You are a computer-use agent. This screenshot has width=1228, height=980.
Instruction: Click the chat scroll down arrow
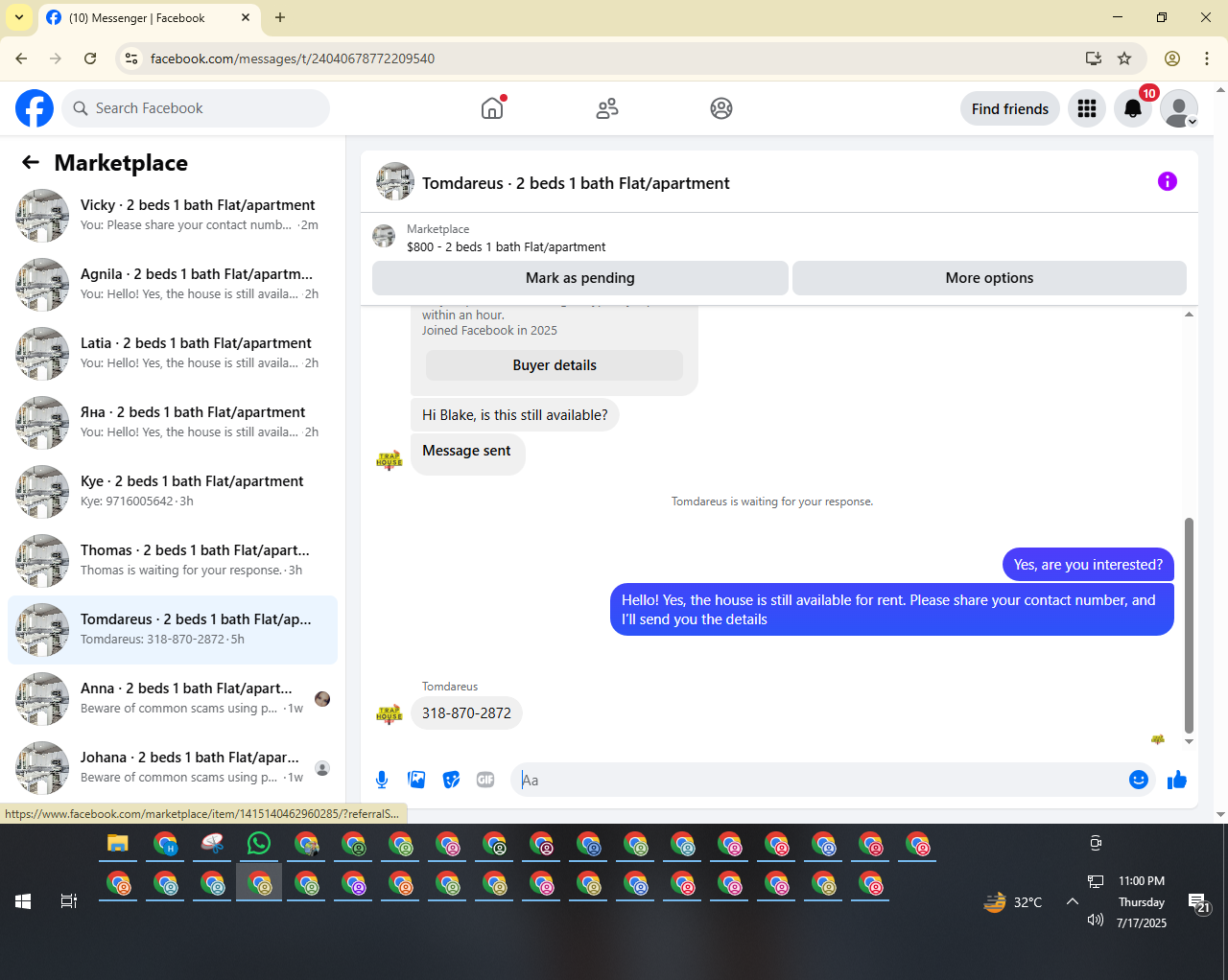pyautogui.click(x=1190, y=741)
